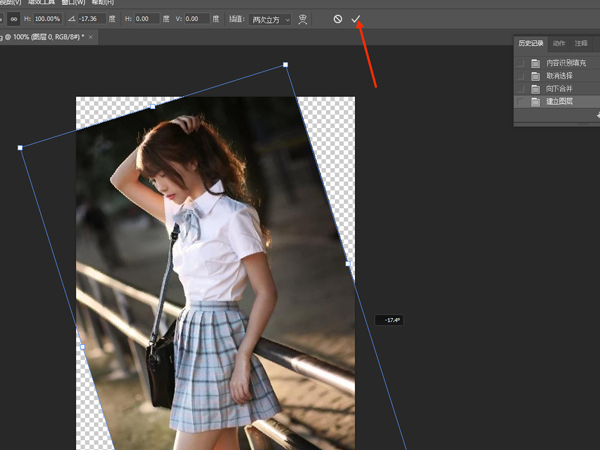This screenshot has height=450, width=600.
Task: Click the warp mode switch icon
Action: [303, 19]
